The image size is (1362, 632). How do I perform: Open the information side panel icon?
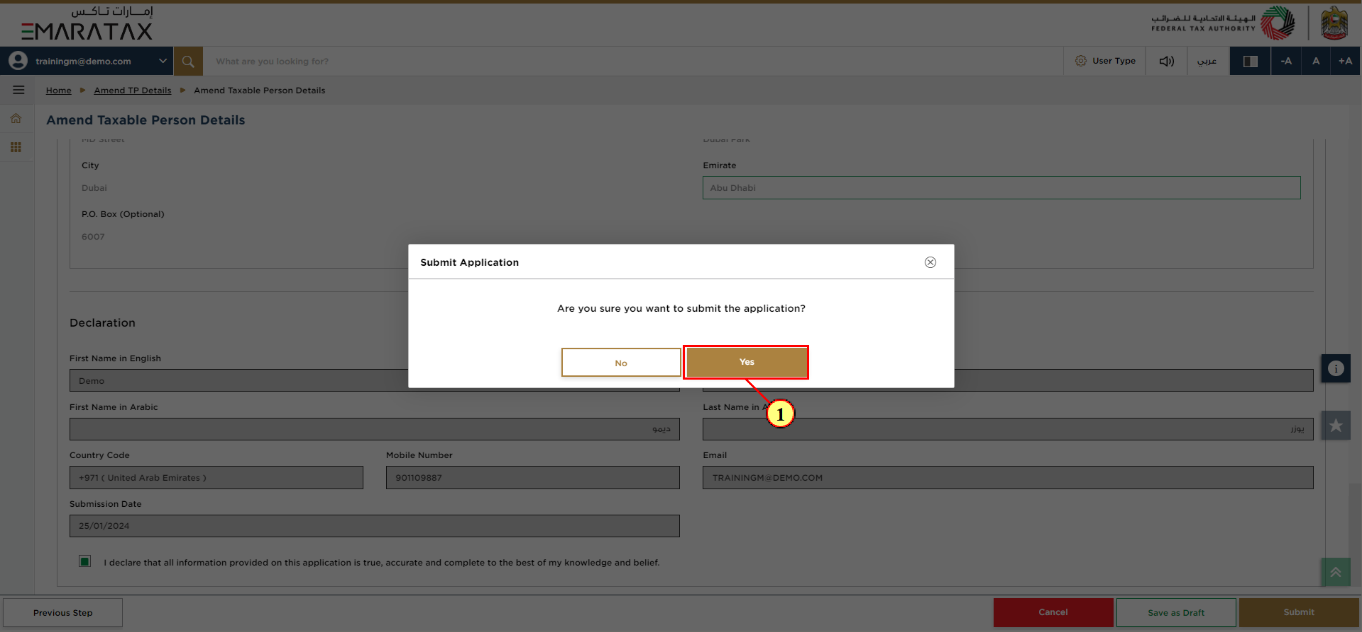click(x=1336, y=369)
